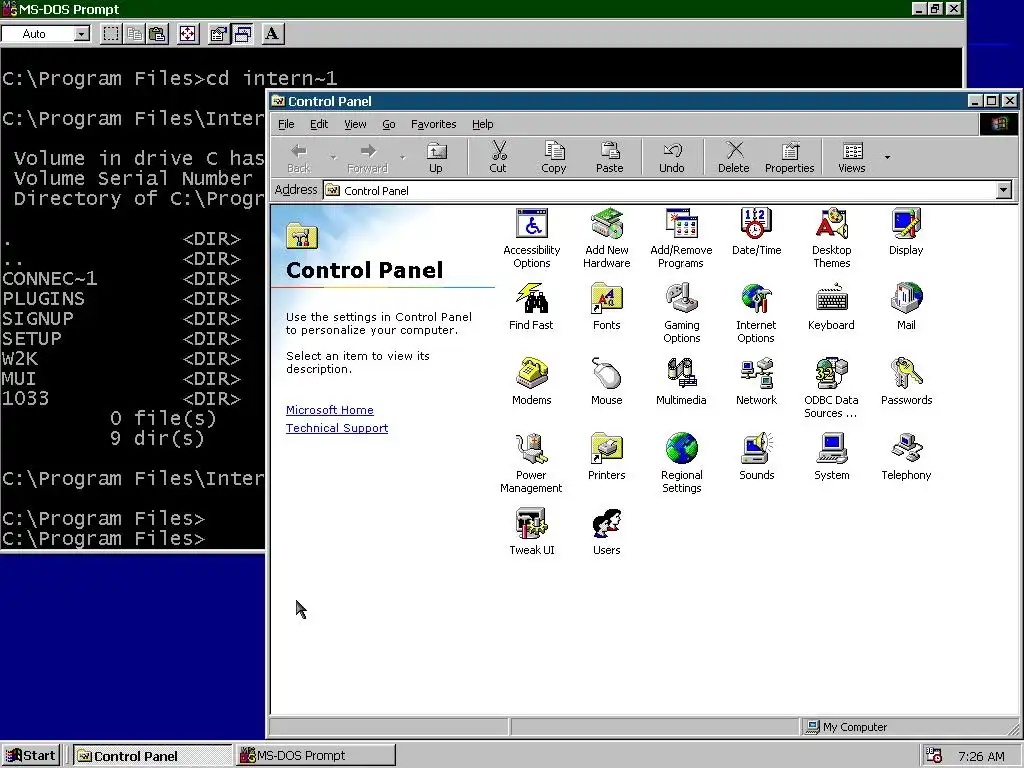The image size is (1024, 768).
Task: Click Control Panel taskbar button
Action: pos(152,756)
